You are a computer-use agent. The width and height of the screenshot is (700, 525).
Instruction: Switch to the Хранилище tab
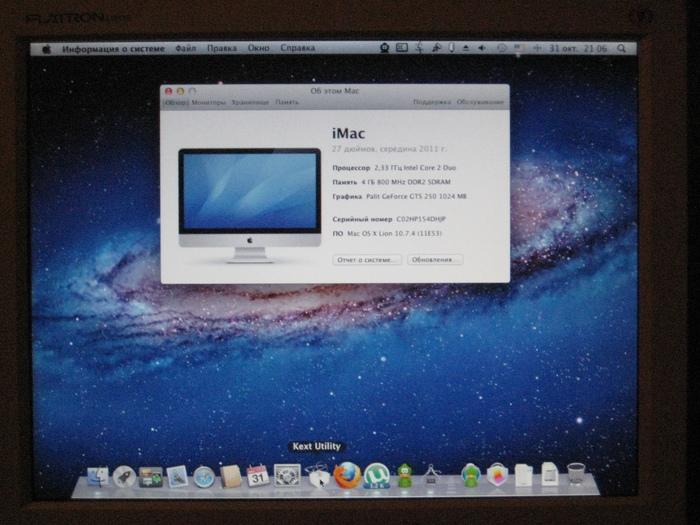(250, 103)
